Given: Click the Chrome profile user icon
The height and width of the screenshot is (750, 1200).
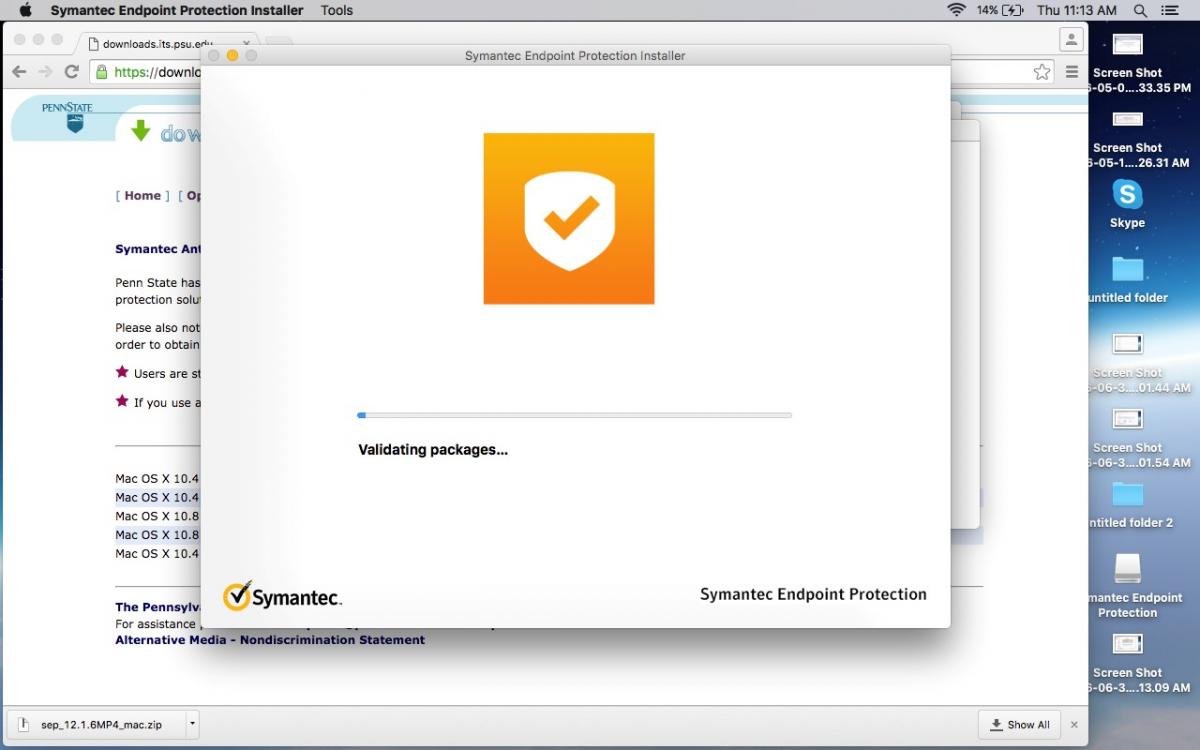Looking at the screenshot, I should 1071,40.
